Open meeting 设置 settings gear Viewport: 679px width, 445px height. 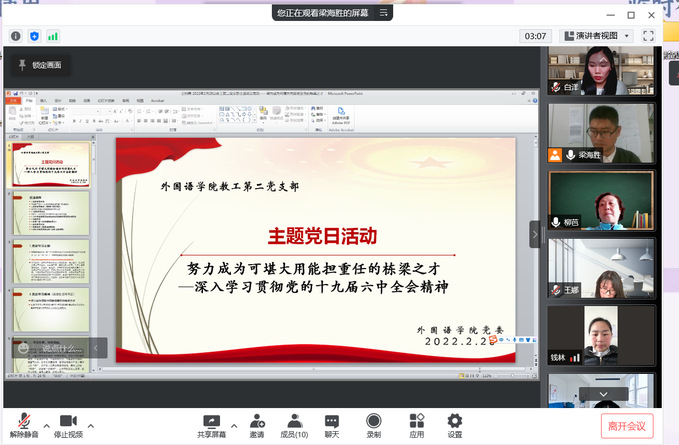(x=455, y=424)
